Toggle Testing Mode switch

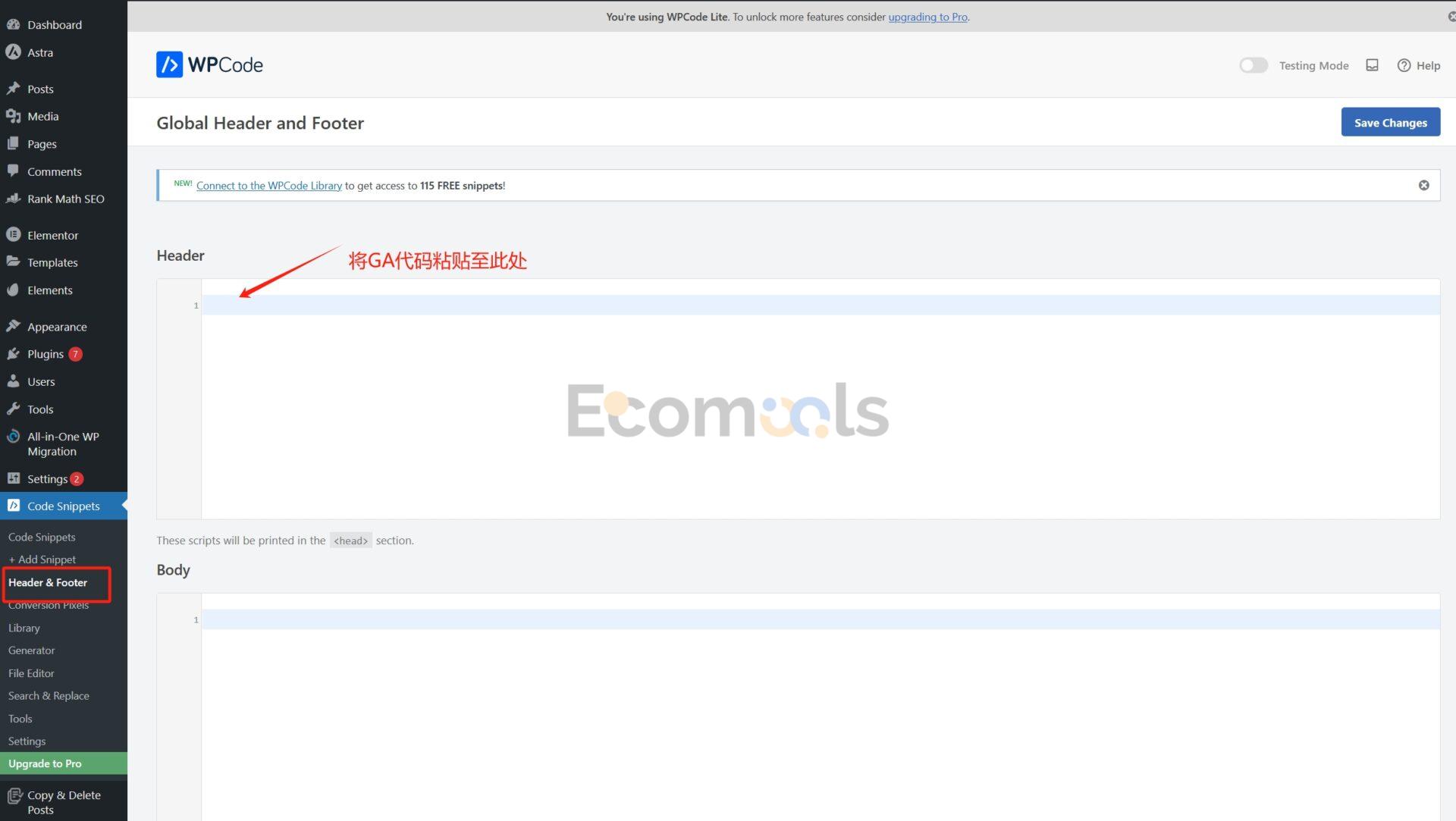point(1254,65)
